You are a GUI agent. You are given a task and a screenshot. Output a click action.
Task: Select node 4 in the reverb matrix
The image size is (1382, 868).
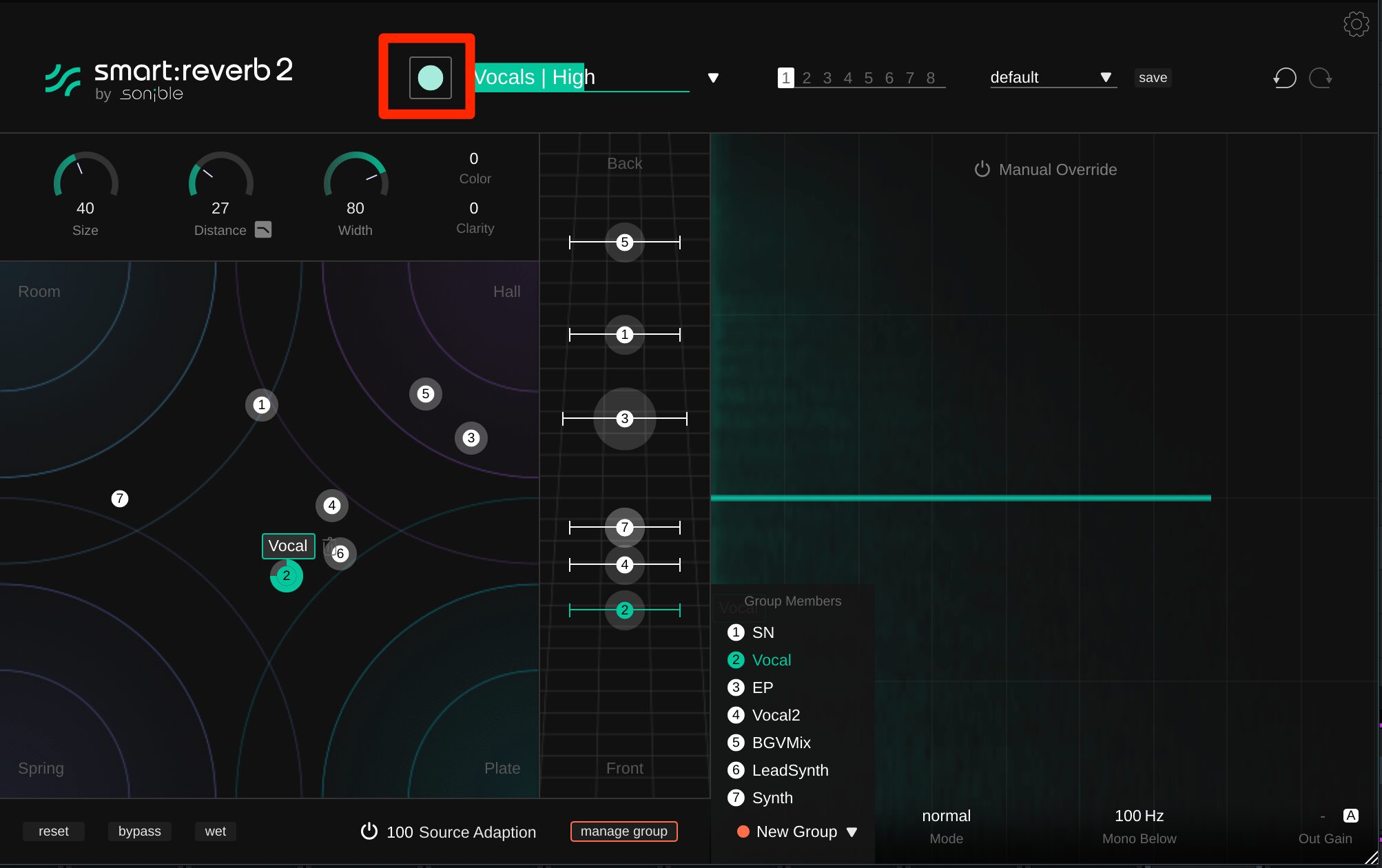click(x=331, y=506)
